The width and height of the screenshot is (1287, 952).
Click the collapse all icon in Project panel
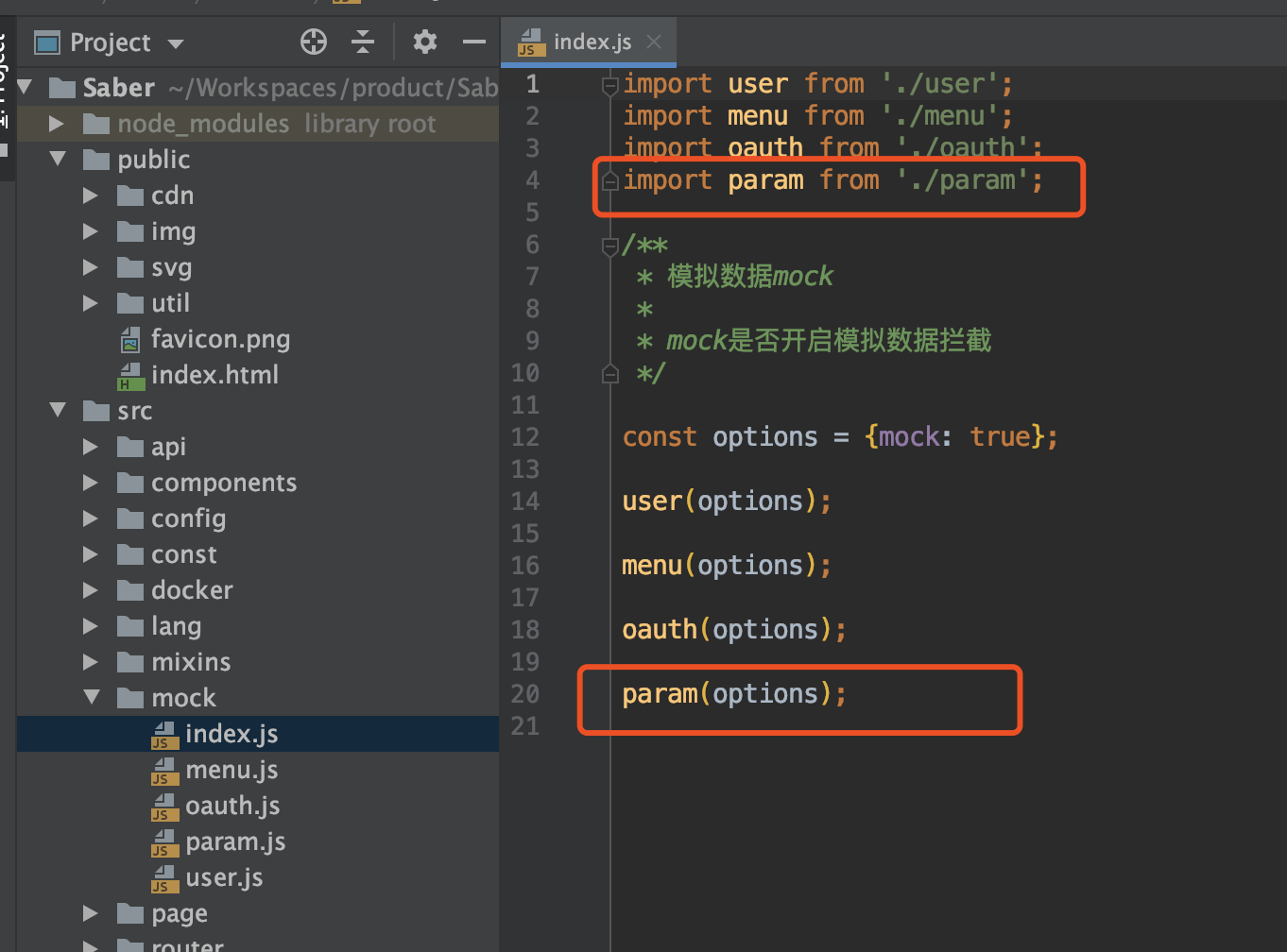point(363,42)
